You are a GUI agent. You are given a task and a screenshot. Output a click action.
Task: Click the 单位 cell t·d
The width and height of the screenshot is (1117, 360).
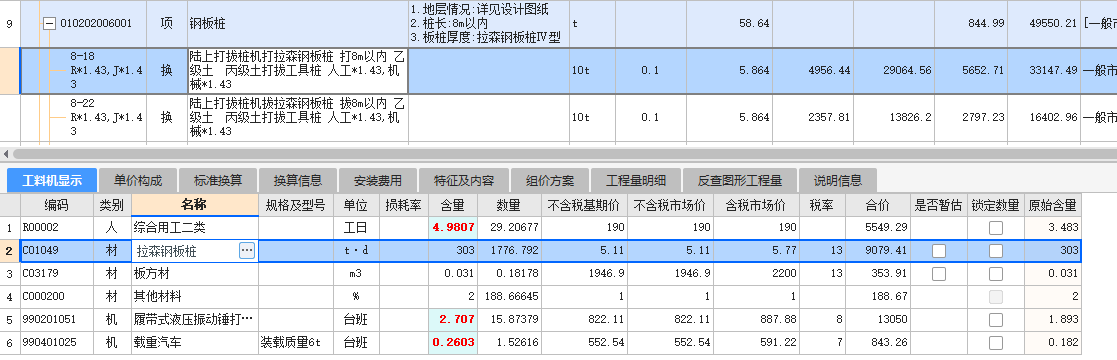(356, 251)
